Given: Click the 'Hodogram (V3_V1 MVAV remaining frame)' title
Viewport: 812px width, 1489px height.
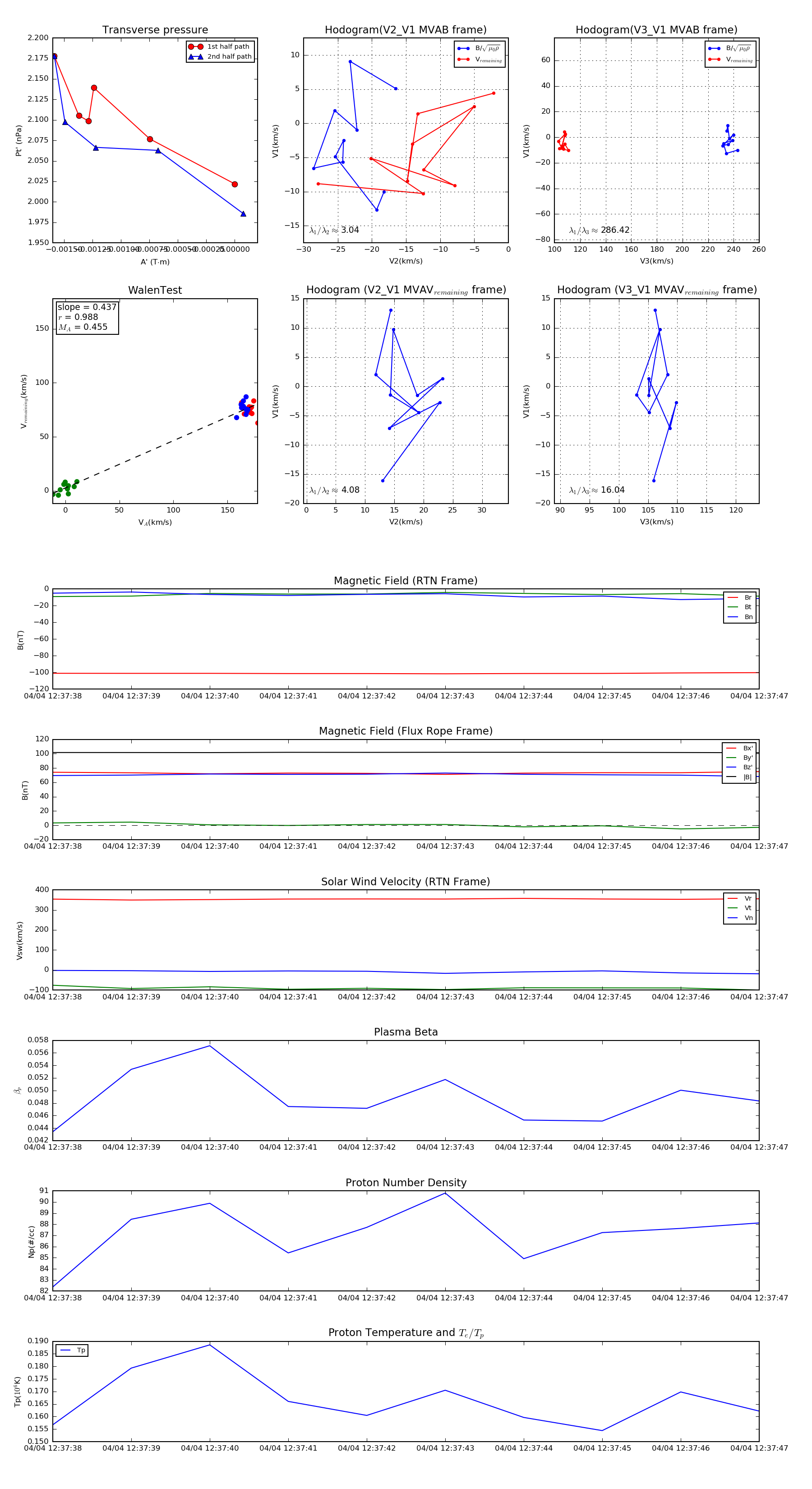Looking at the screenshot, I should 656,290.
